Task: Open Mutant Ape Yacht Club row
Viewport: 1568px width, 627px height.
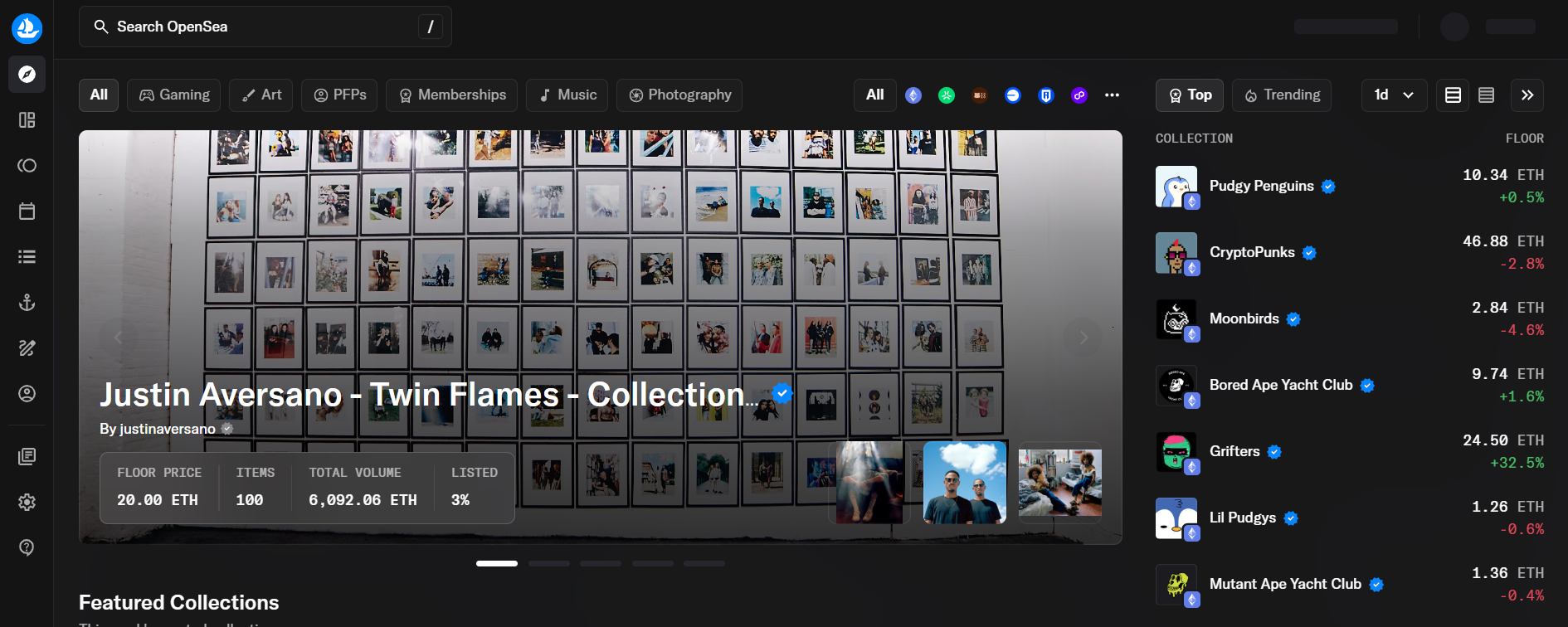Action: tap(1350, 585)
